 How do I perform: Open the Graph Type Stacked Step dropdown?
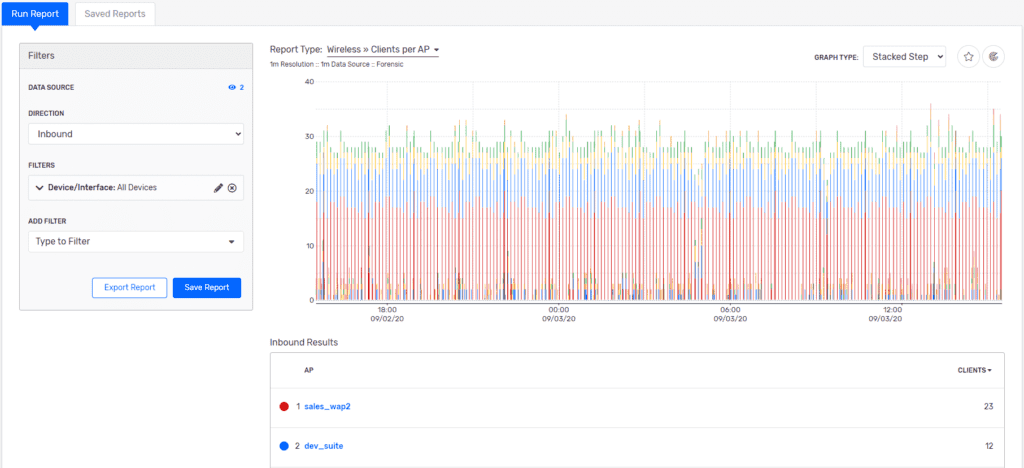coord(904,57)
